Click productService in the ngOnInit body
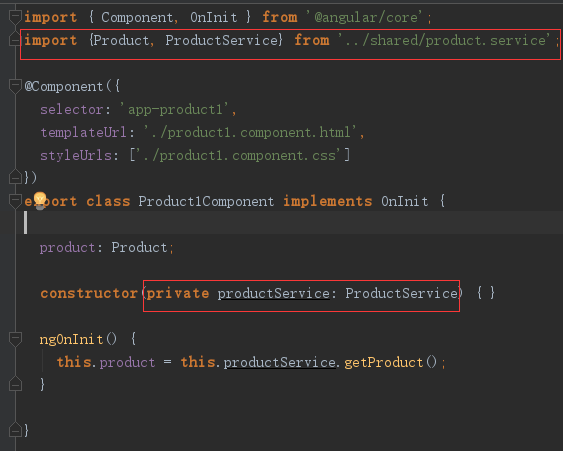The width and height of the screenshot is (563, 451). pos(280,362)
